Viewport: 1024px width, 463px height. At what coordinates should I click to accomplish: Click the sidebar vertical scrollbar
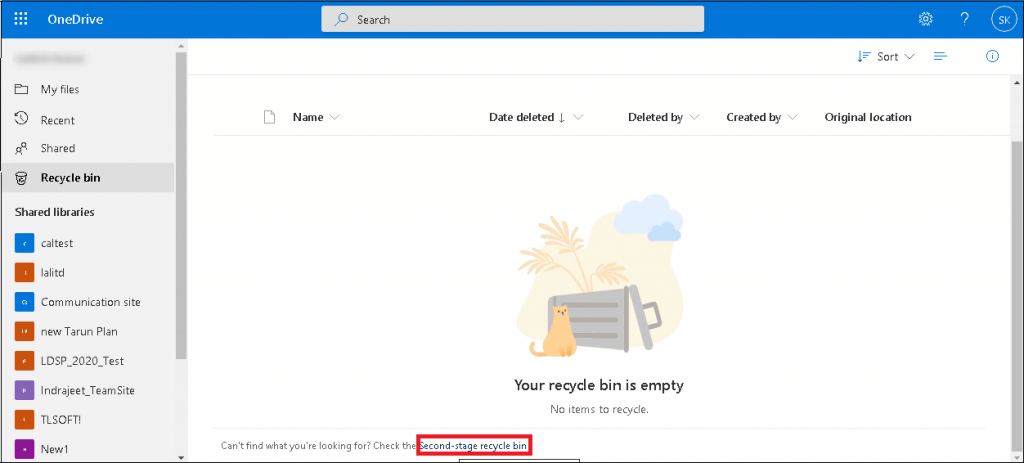click(x=181, y=206)
